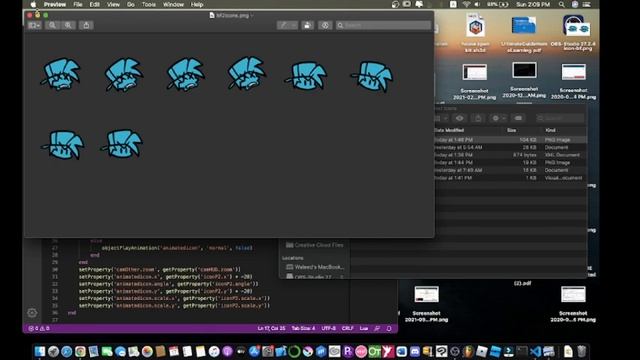Click the Wi-Fi icon in the menu bar

tap(466, 4)
